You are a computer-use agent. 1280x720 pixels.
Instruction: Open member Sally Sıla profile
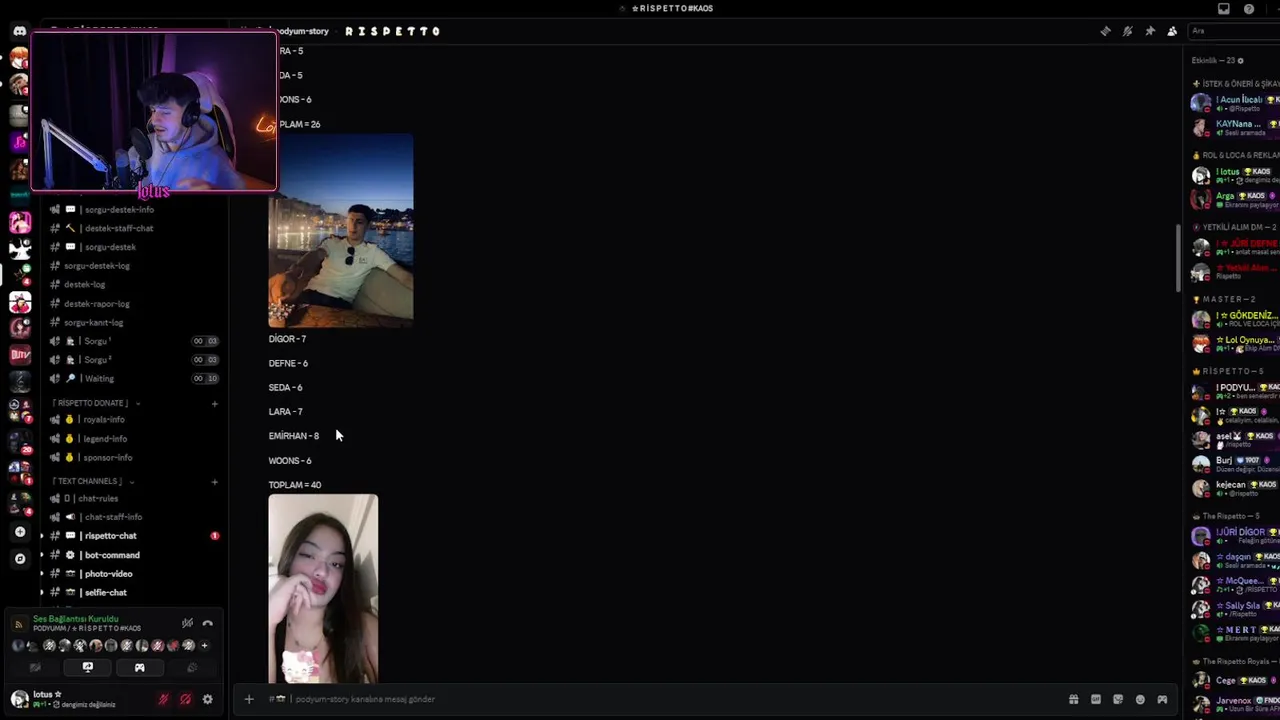tap(1235, 609)
